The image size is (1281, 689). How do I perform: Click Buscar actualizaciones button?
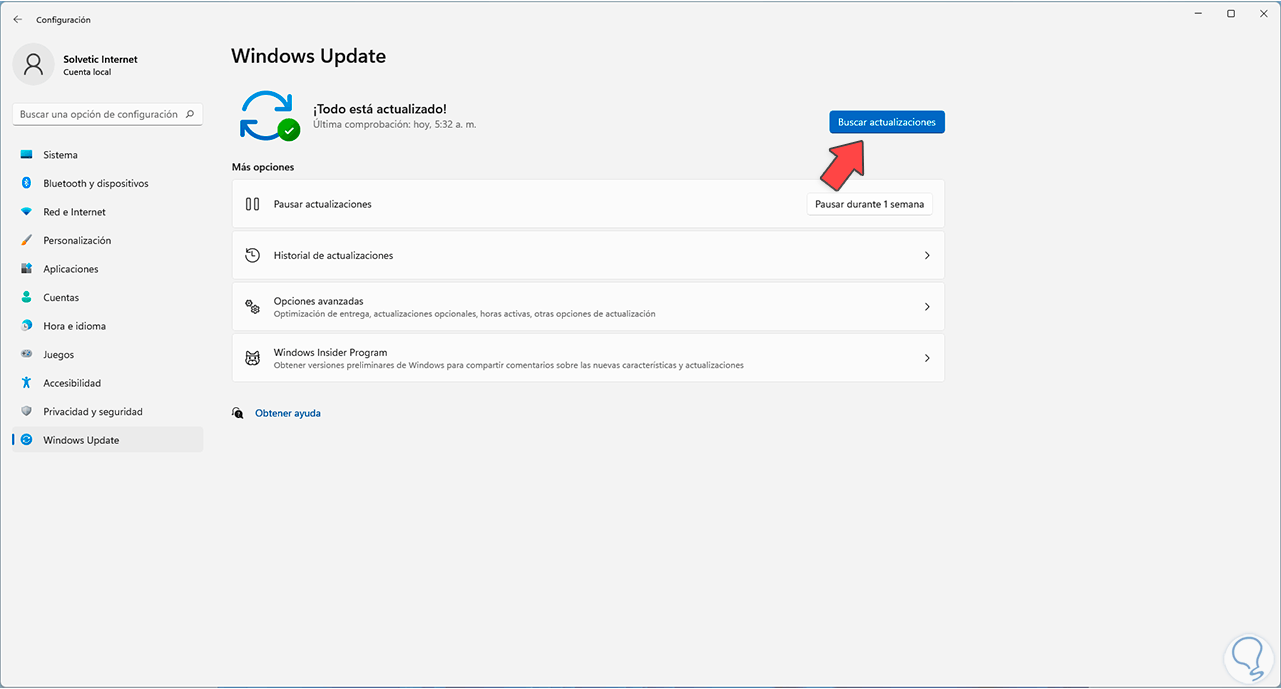(x=887, y=122)
